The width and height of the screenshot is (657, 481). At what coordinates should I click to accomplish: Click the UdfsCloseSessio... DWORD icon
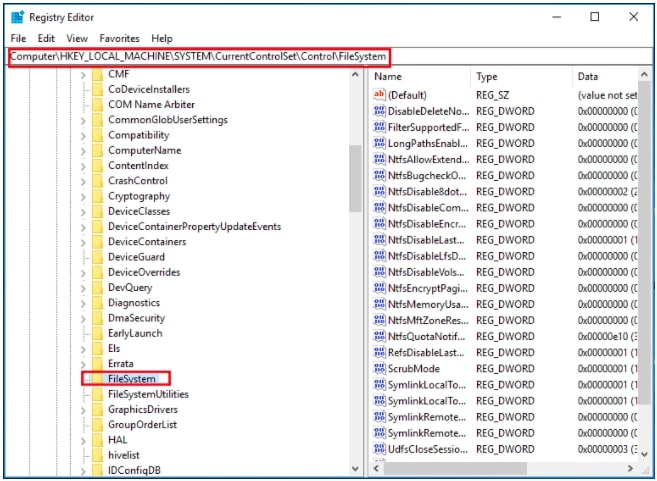pos(379,449)
